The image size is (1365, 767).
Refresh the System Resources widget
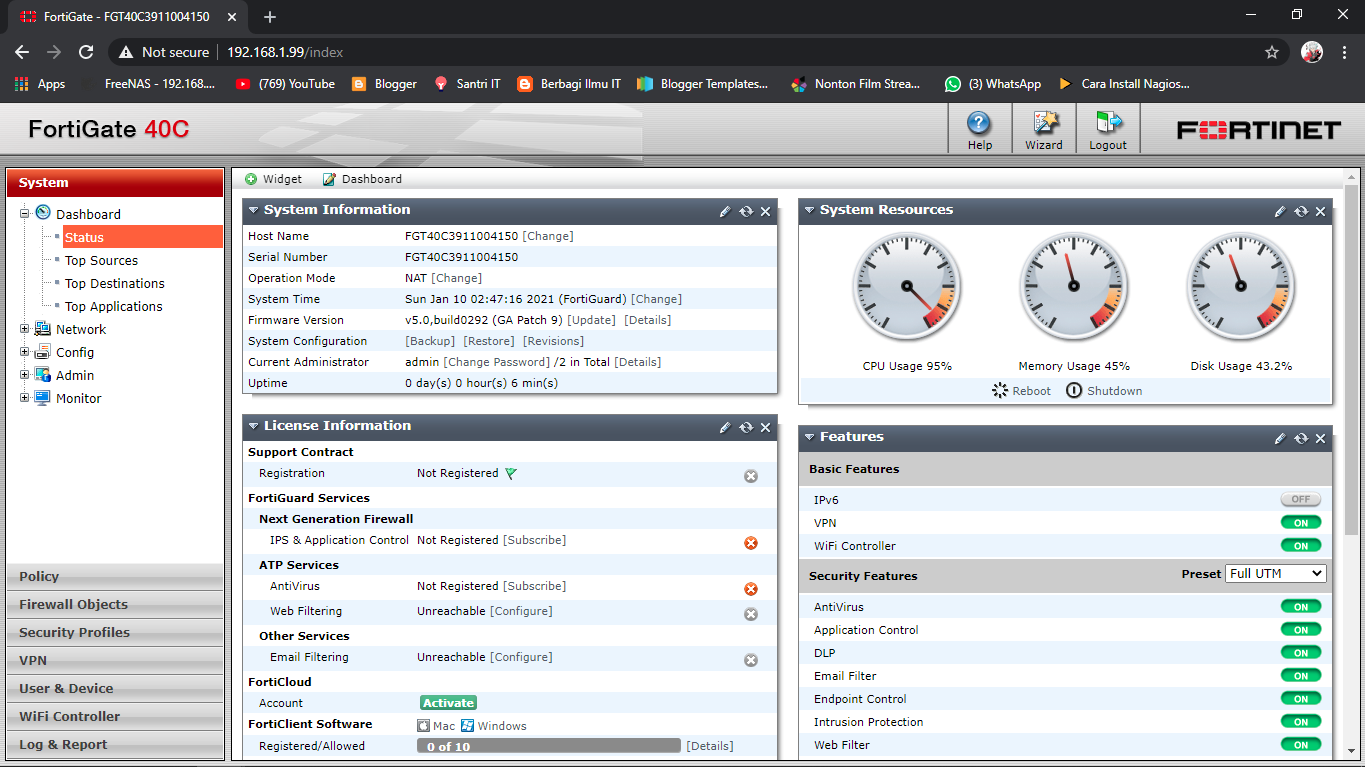pos(1301,211)
